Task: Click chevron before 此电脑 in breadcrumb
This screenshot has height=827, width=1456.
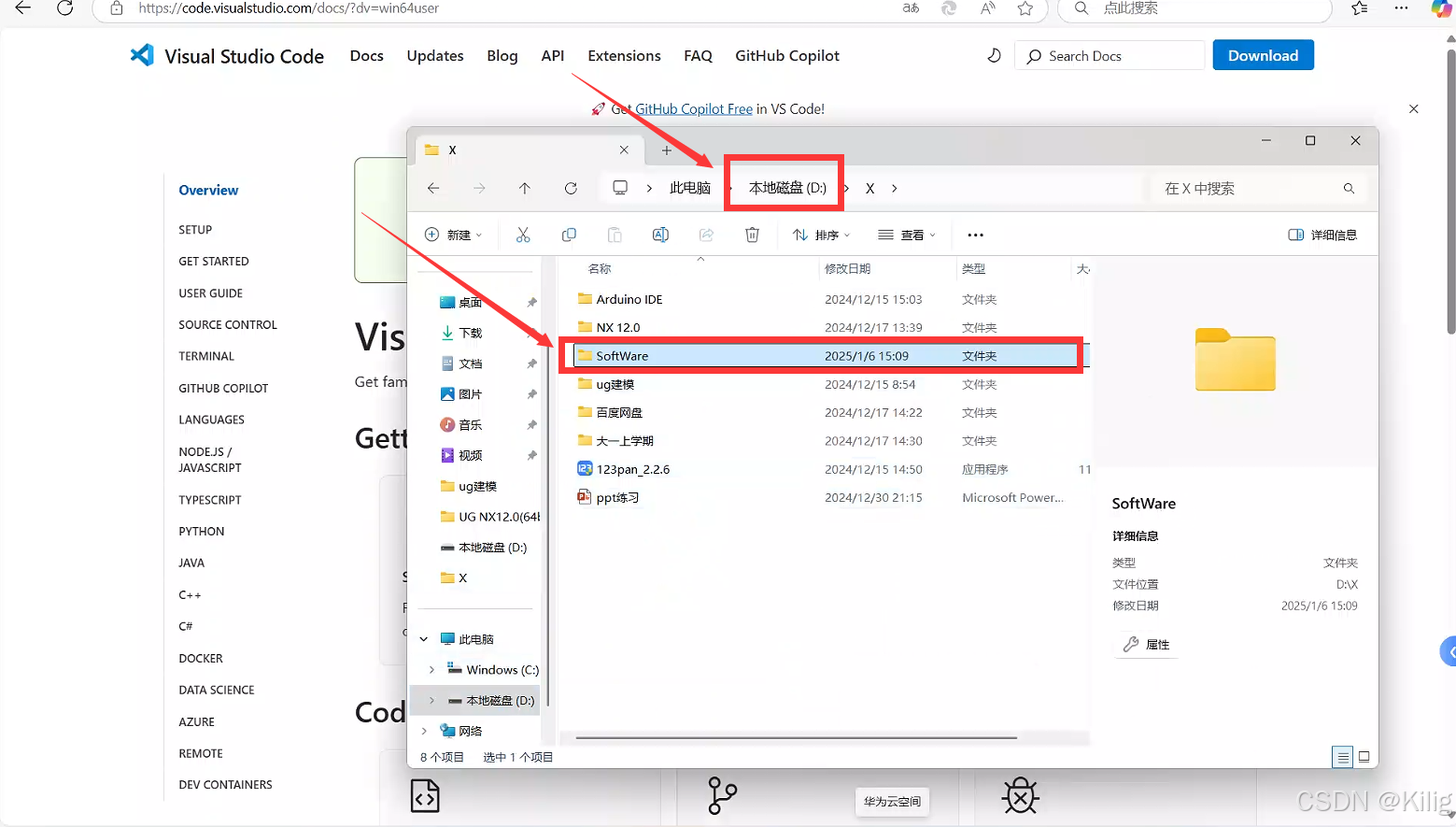Action: 650,188
